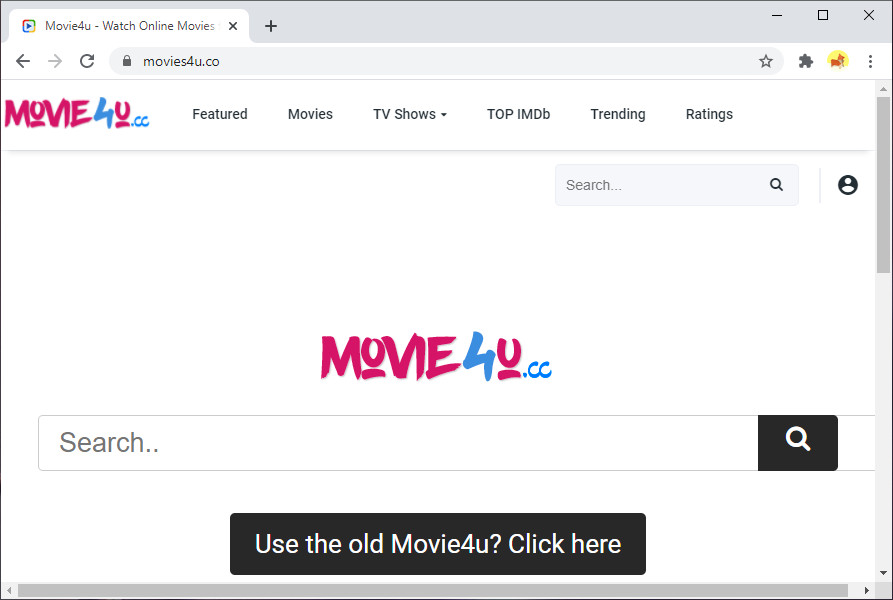The height and width of the screenshot is (600, 893).
Task: Open the Trending menu item
Action: coord(618,114)
